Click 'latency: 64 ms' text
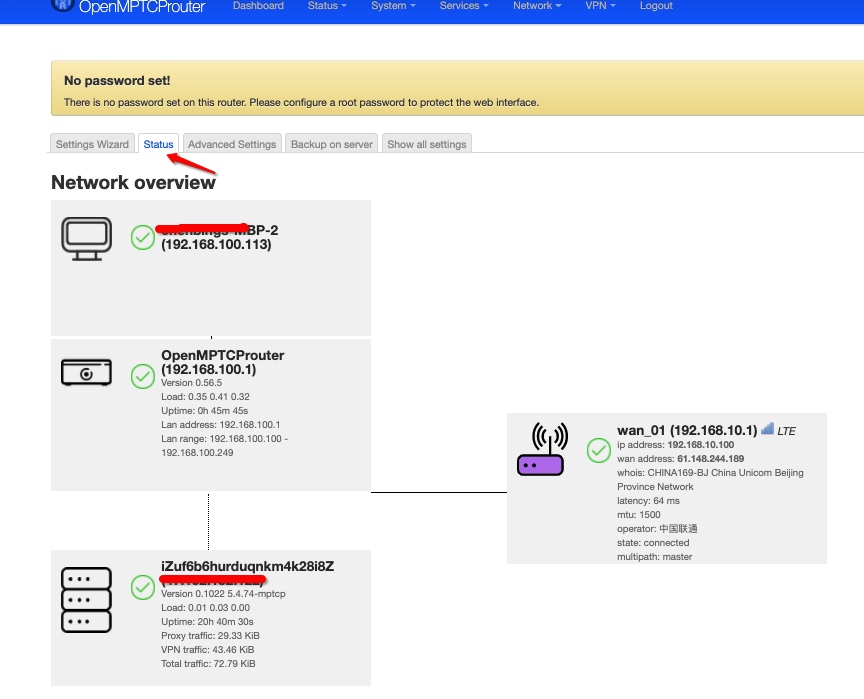Screen dimensions: 864x699 [648, 501]
